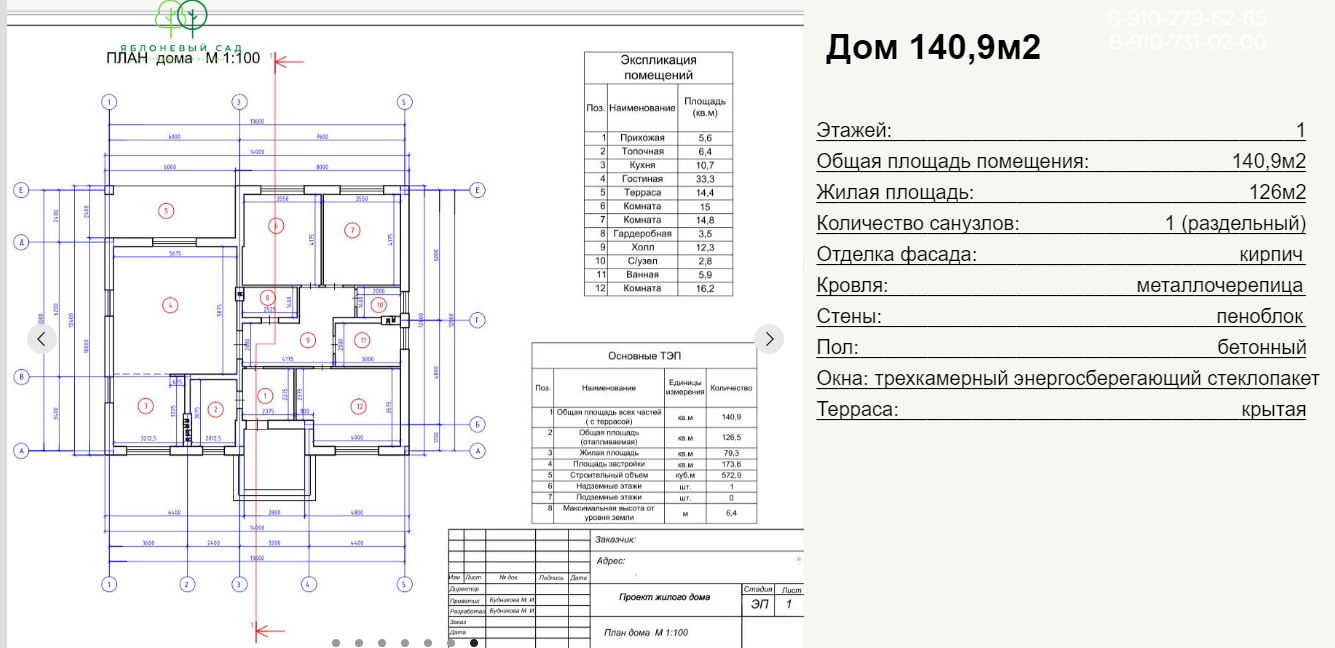Advance to the next slide with the right arrow
Image resolution: width=1335 pixels, height=648 pixels.
768,339
